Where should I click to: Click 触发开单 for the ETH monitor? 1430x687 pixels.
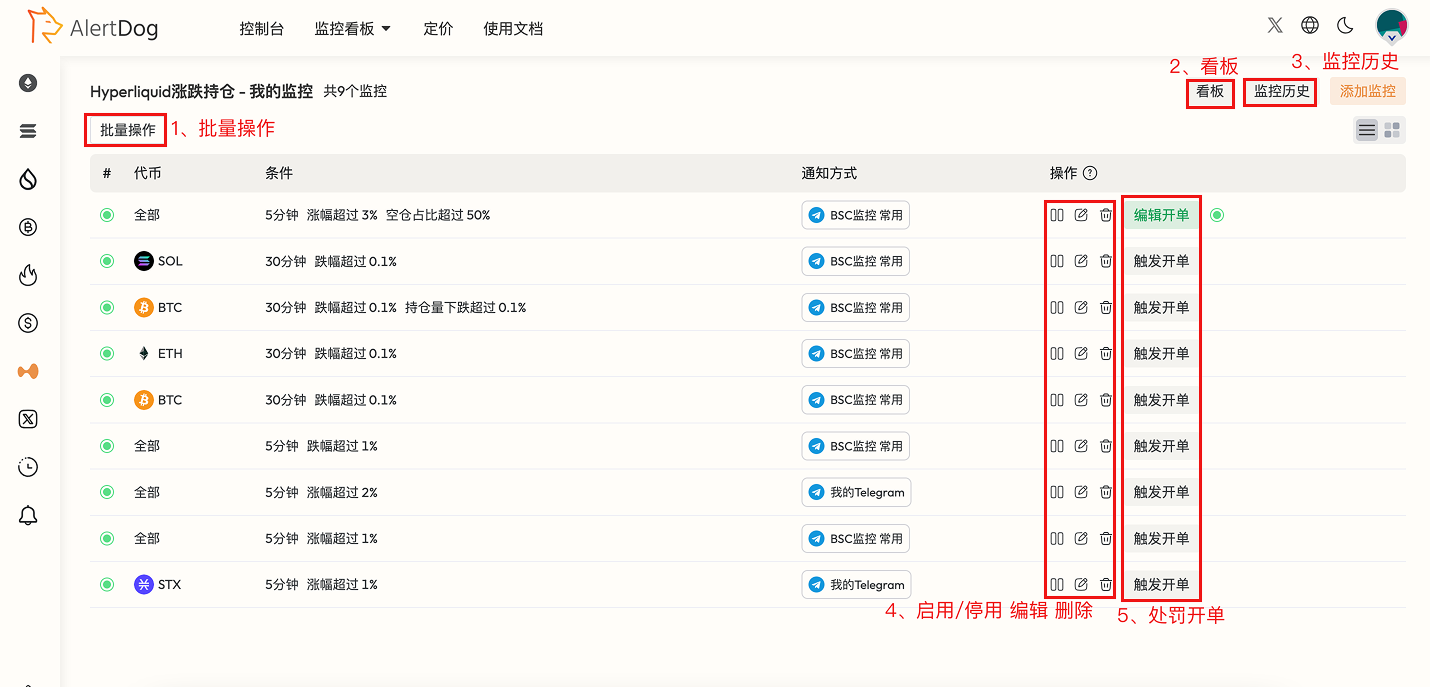point(1161,353)
